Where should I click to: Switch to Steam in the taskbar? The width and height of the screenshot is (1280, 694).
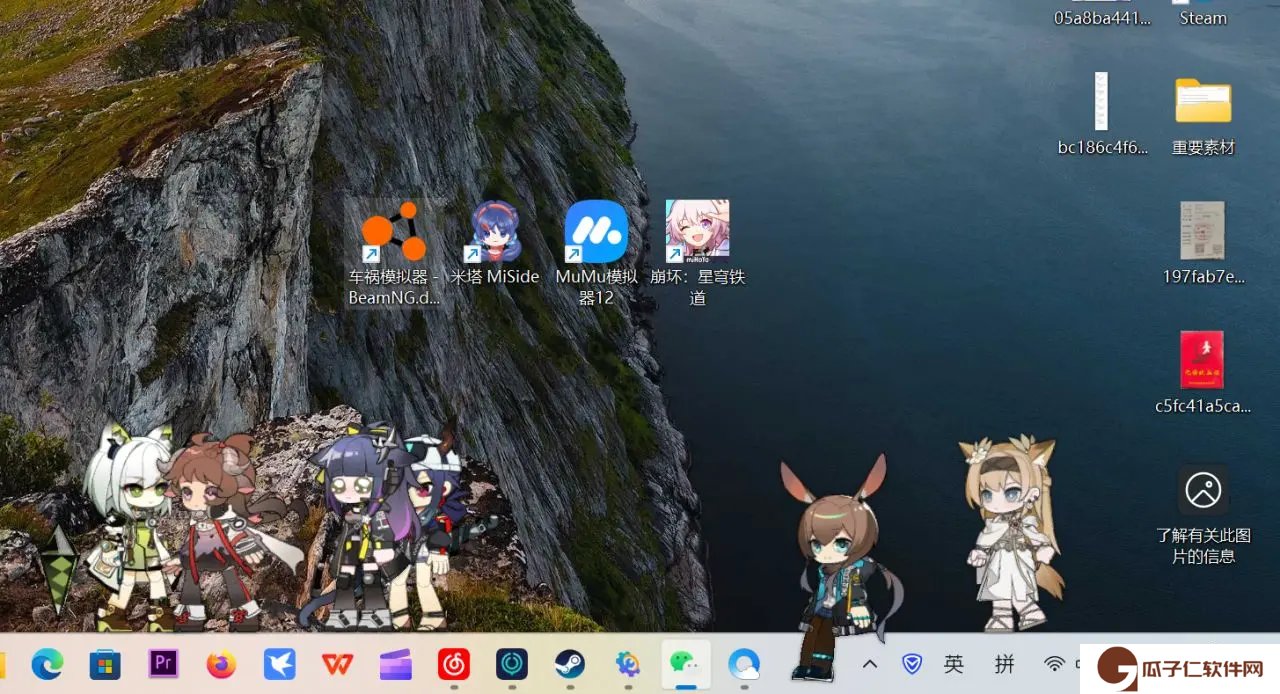(570, 664)
